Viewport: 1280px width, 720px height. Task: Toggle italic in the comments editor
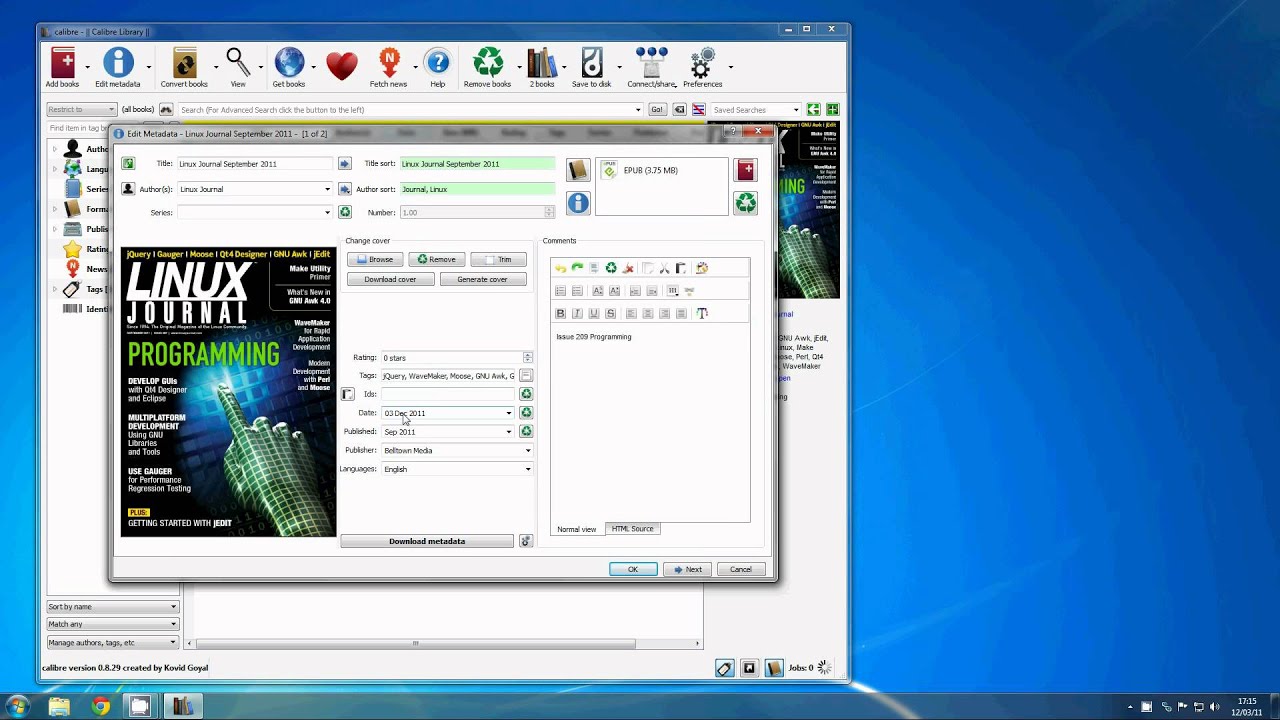(x=577, y=313)
